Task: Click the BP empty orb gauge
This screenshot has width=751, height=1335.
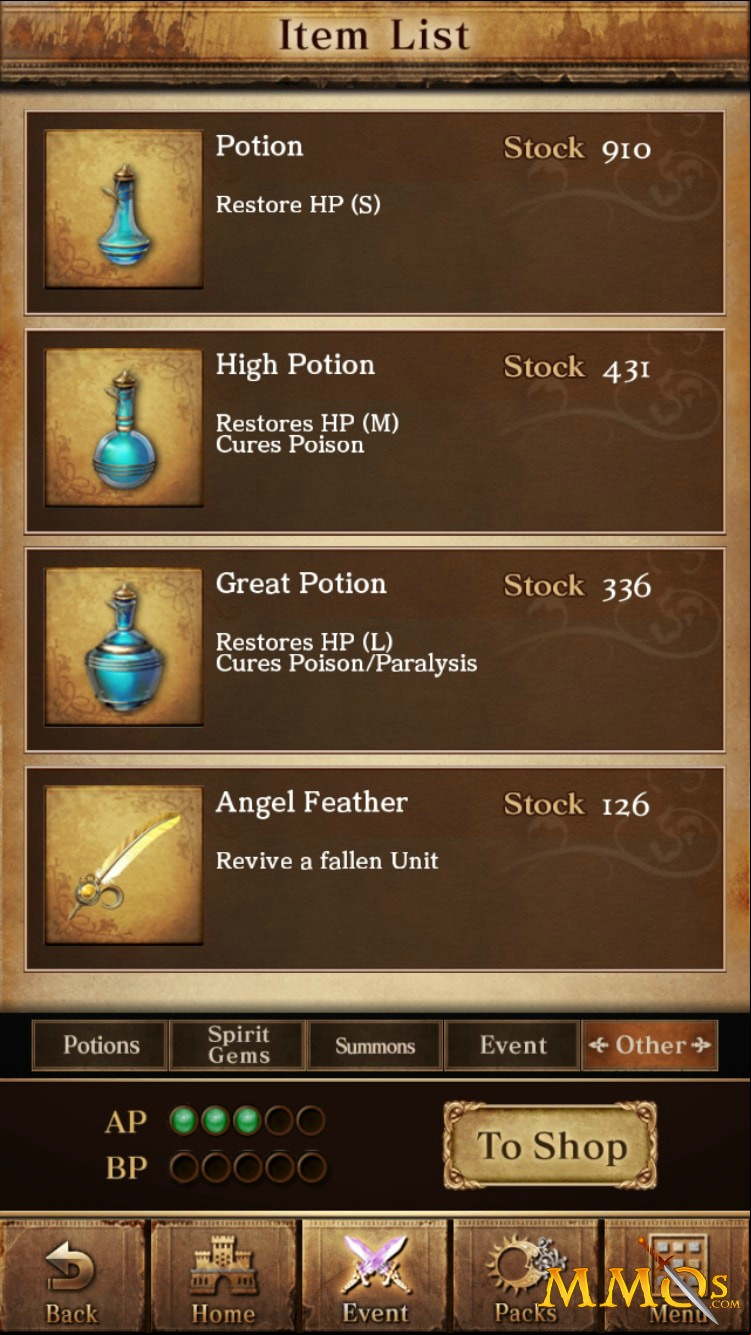Action: pos(248,1166)
